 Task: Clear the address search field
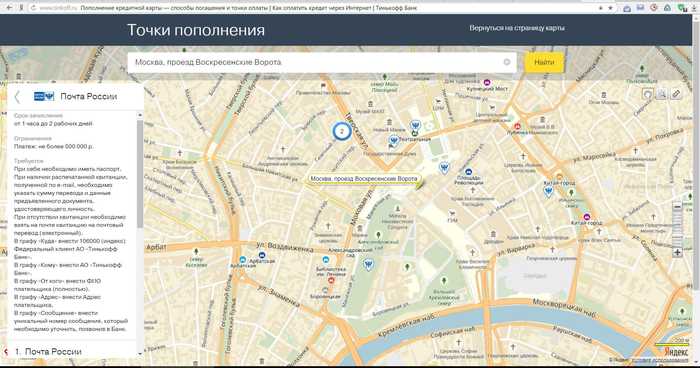[x=507, y=62]
